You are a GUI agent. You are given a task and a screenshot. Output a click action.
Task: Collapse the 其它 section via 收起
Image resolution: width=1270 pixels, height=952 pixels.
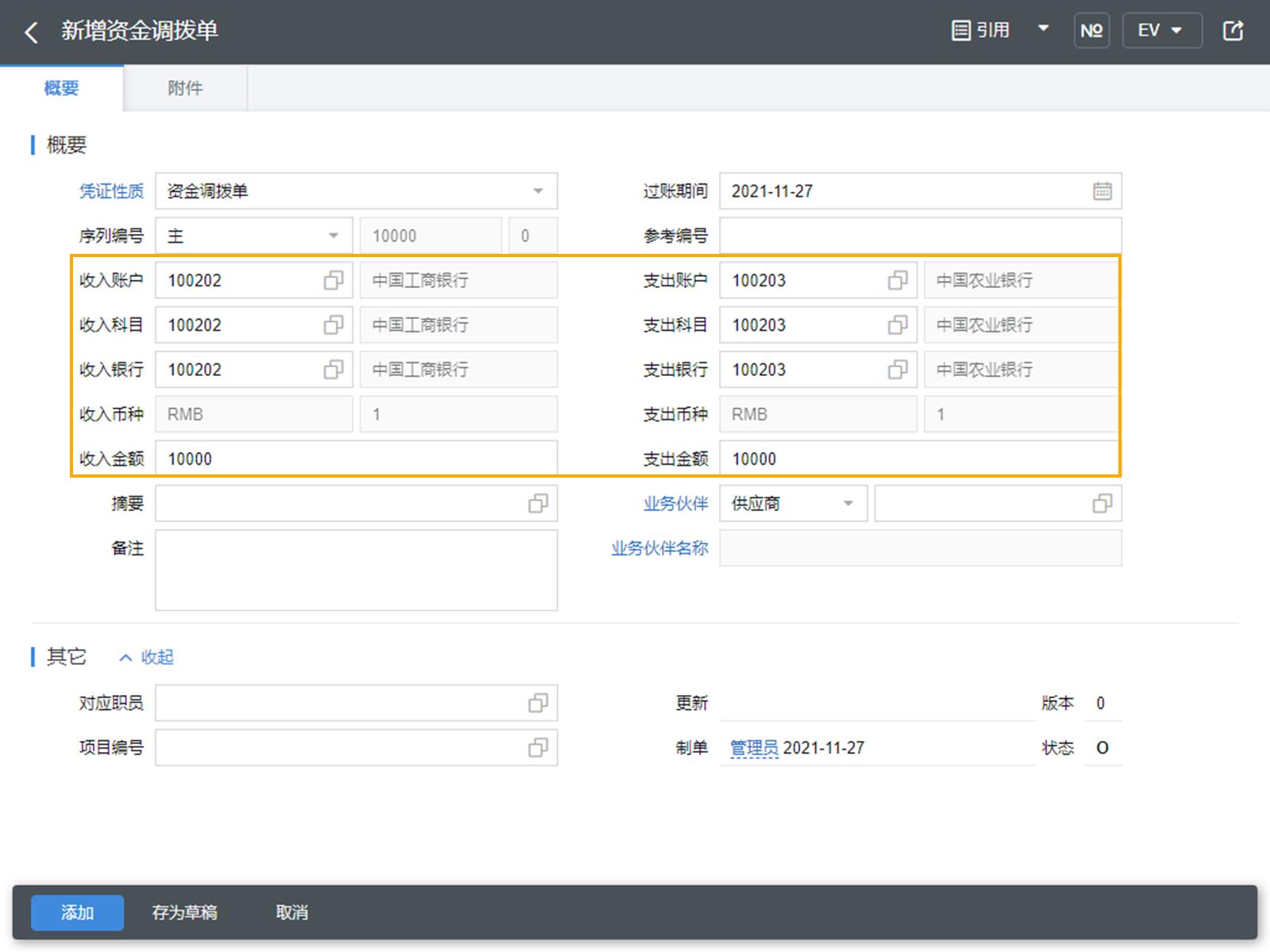coord(147,657)
